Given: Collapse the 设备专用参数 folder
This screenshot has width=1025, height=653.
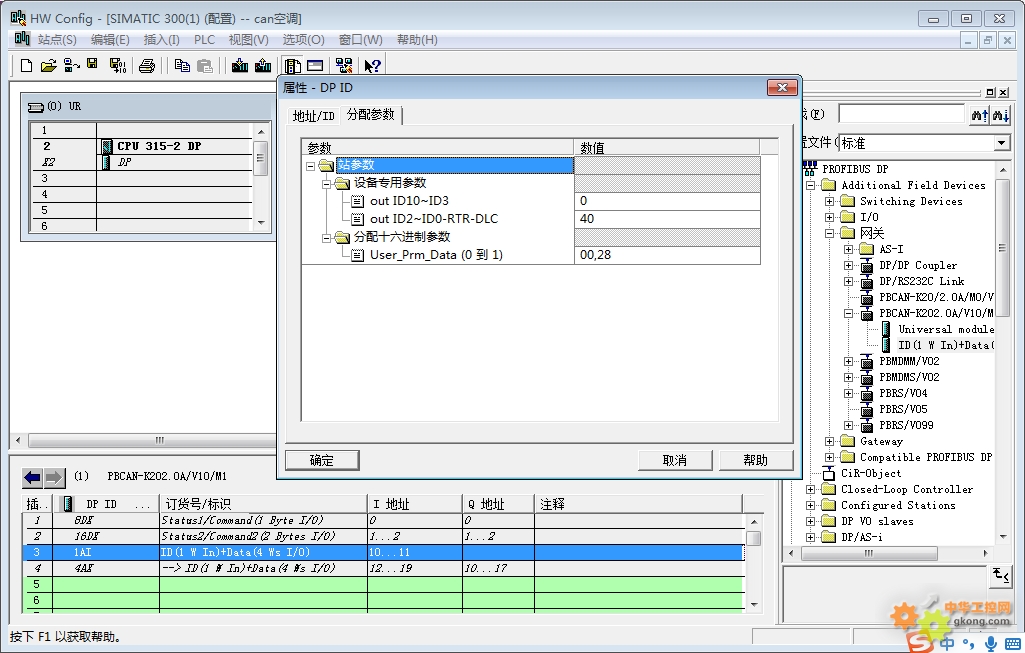Looking at the screenshot, I should (326, 184).
